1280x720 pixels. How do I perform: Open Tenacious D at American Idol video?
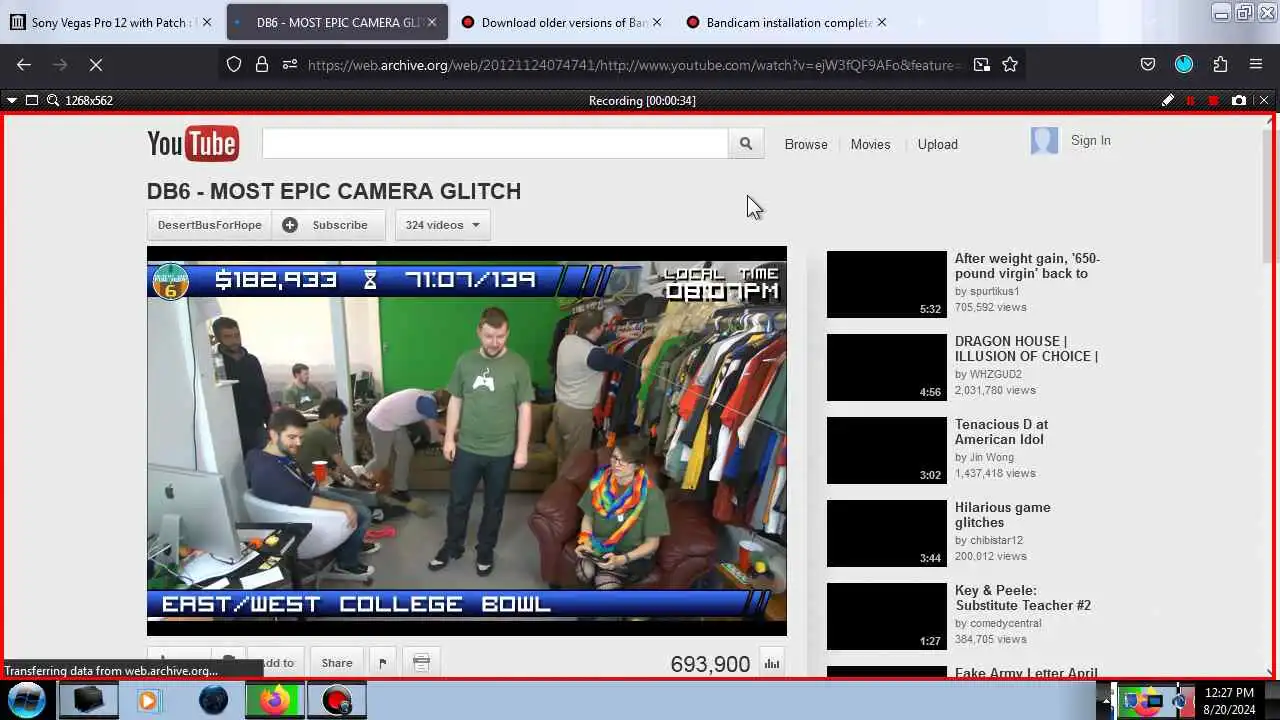(x=1001, y=432)
